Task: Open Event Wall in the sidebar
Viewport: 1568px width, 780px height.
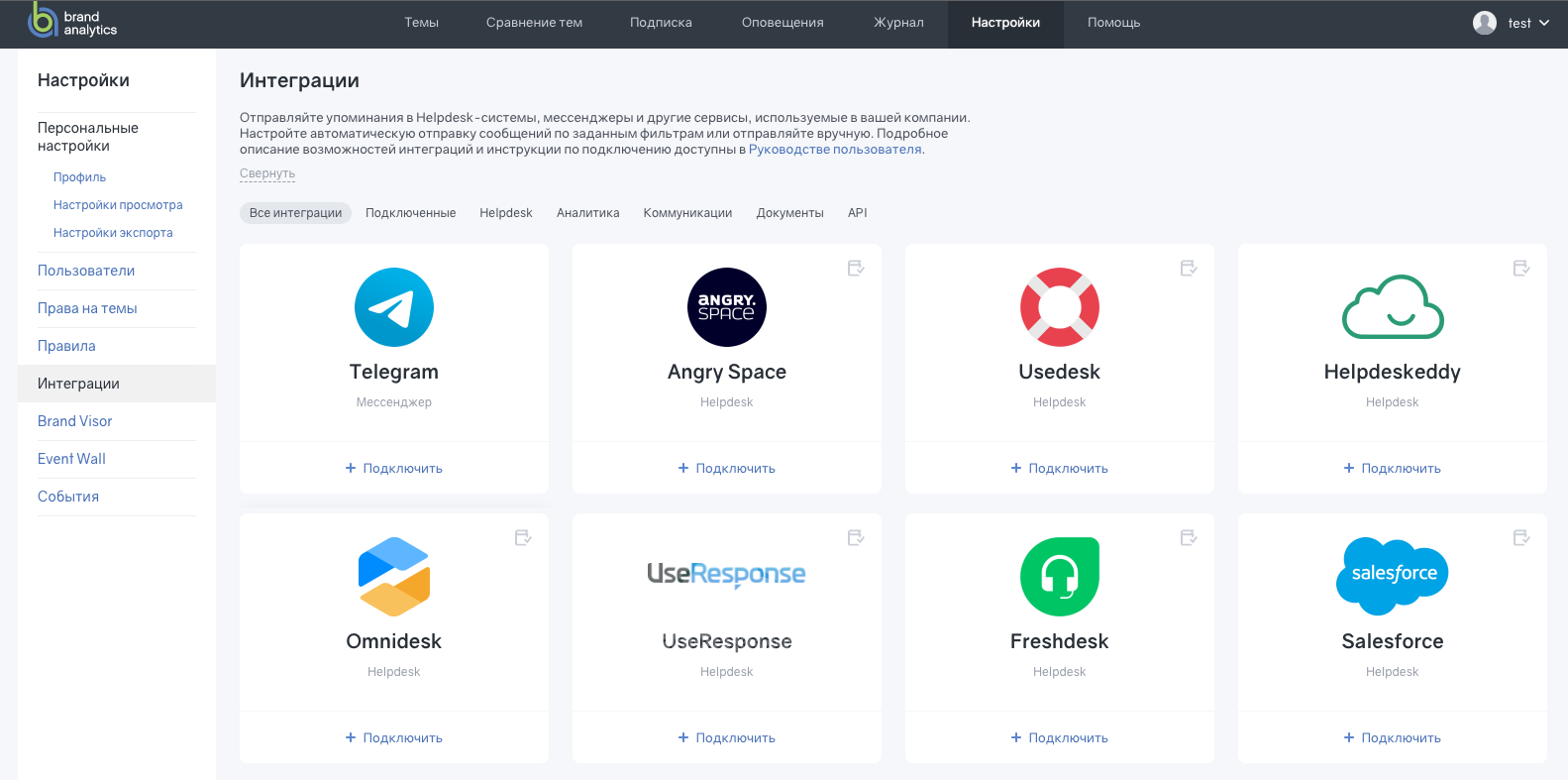Action: (71, 459)
